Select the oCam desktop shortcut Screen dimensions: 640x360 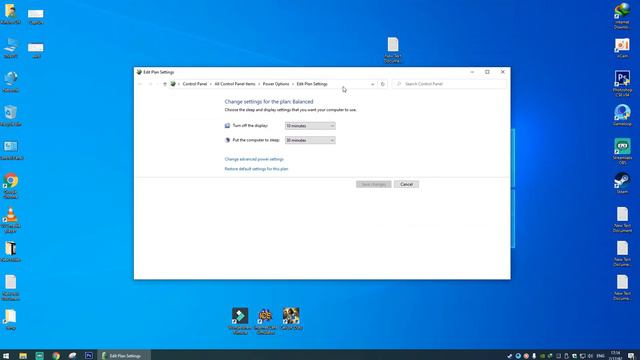(622, 48)
